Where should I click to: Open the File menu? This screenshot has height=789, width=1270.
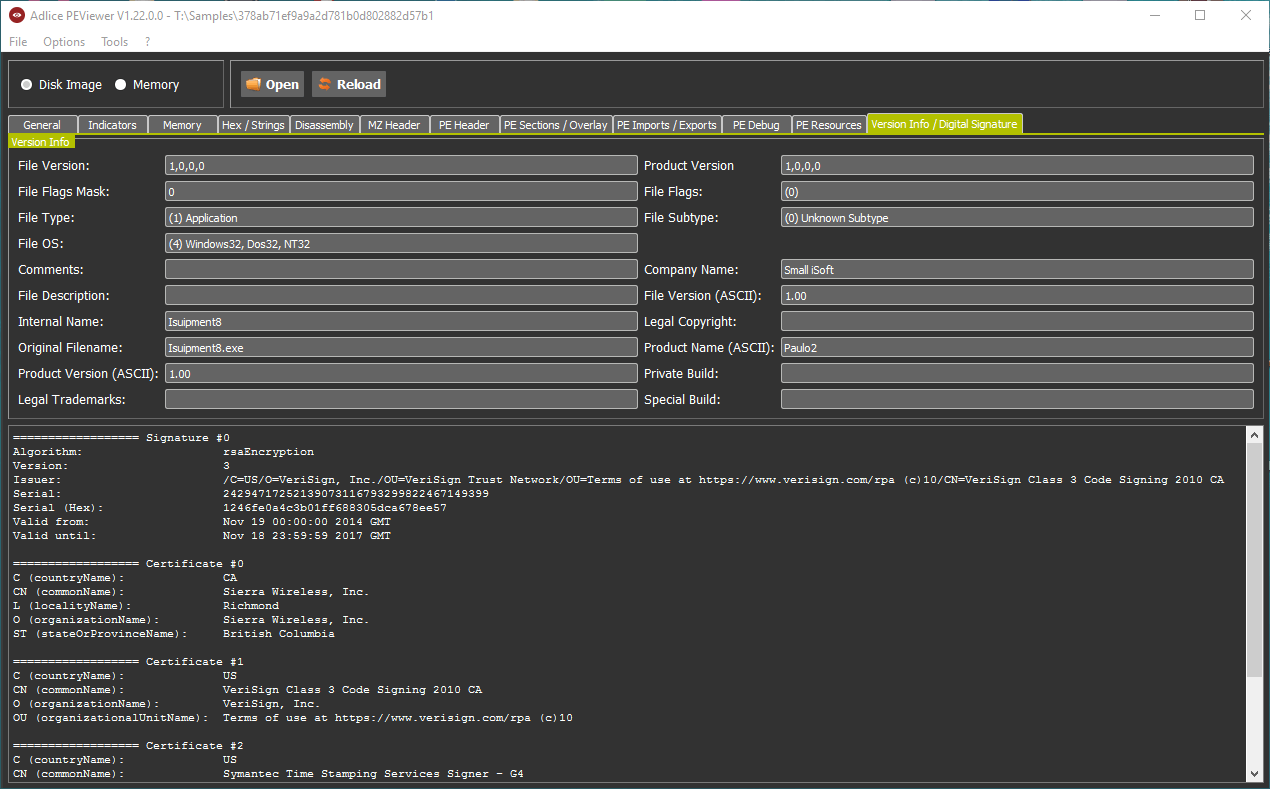18,42
